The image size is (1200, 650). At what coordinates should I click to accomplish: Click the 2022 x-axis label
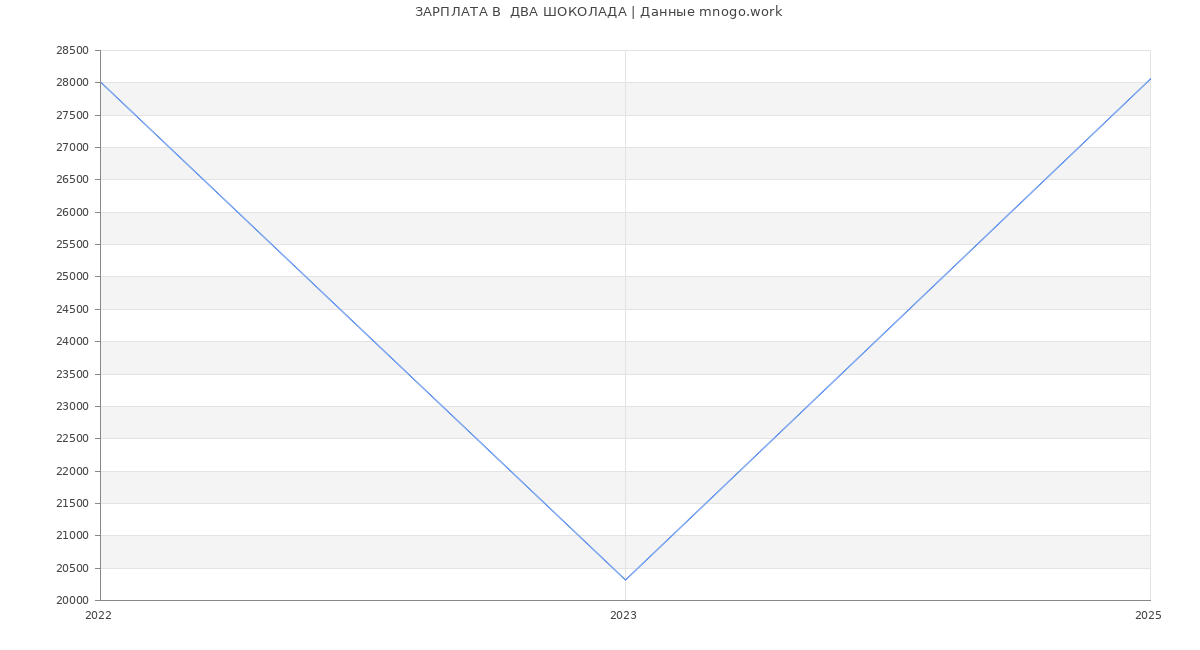[x=99, y=616]
